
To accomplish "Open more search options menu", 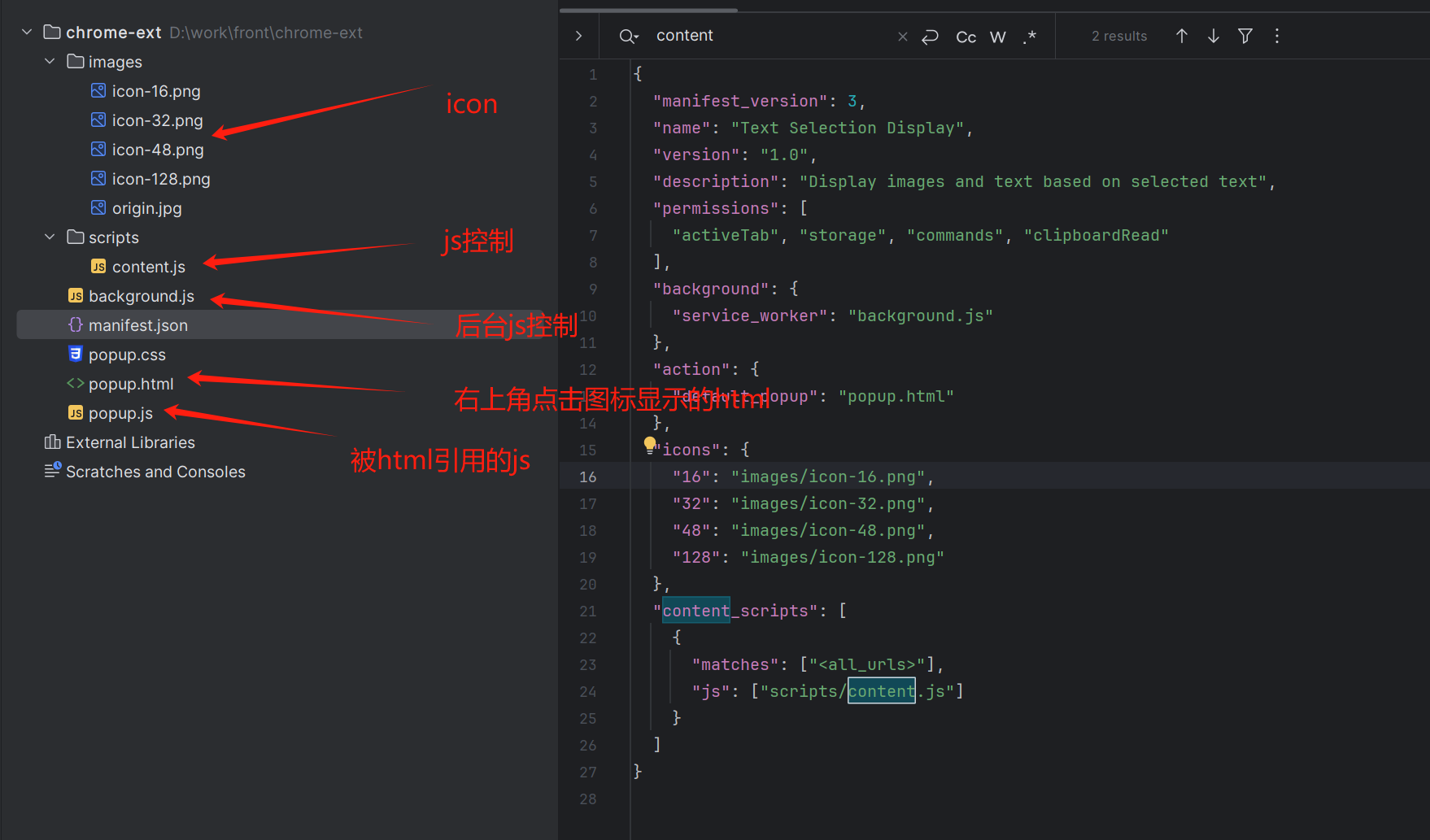I will pos(1276,36).
